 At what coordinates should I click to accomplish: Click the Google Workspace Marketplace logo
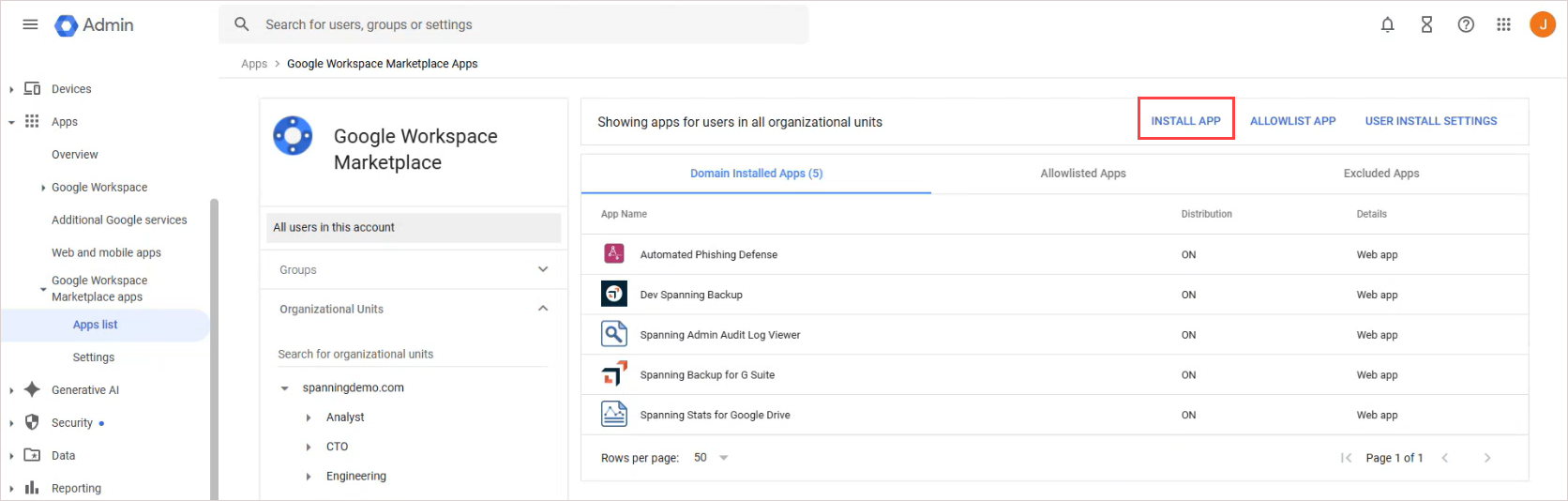pyautogui.click(x=293, y=136)
